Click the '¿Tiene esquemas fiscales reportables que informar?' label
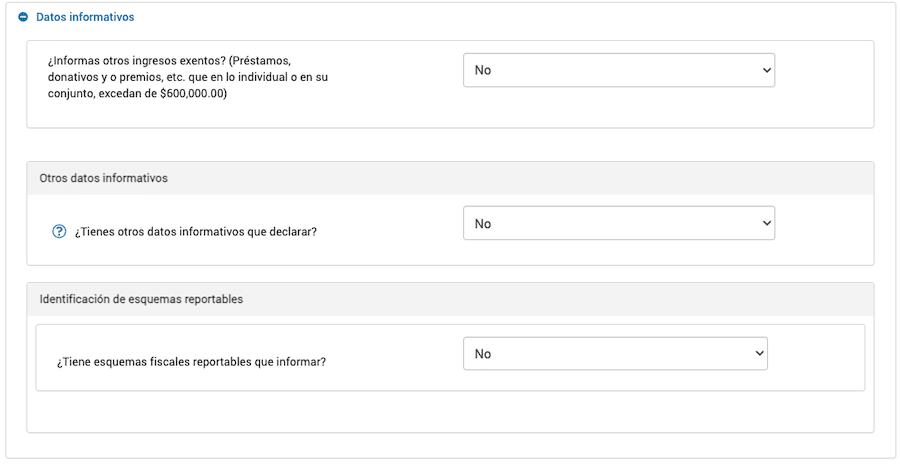Image resolution: width=900 pixels, height=464 pixels. click(191, 362)
